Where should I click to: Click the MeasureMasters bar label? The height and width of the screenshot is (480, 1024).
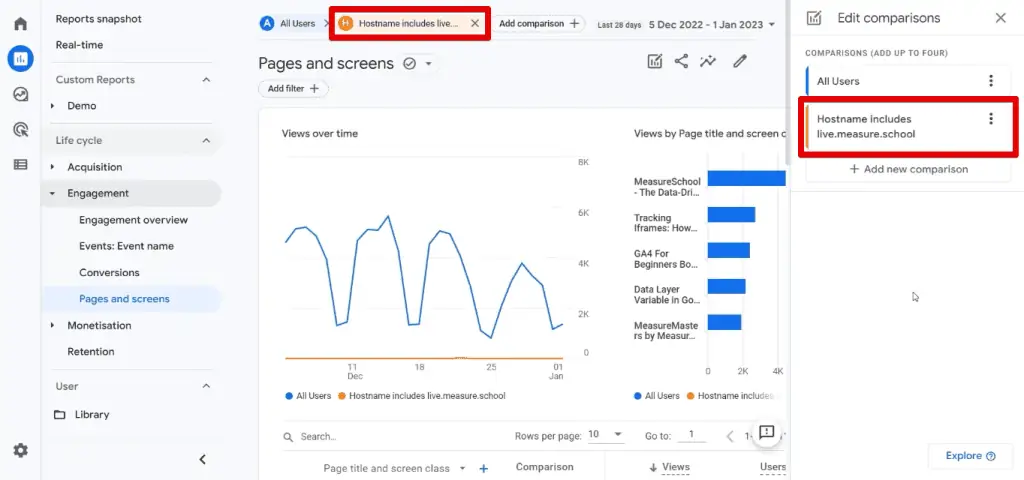click(666, 330)
